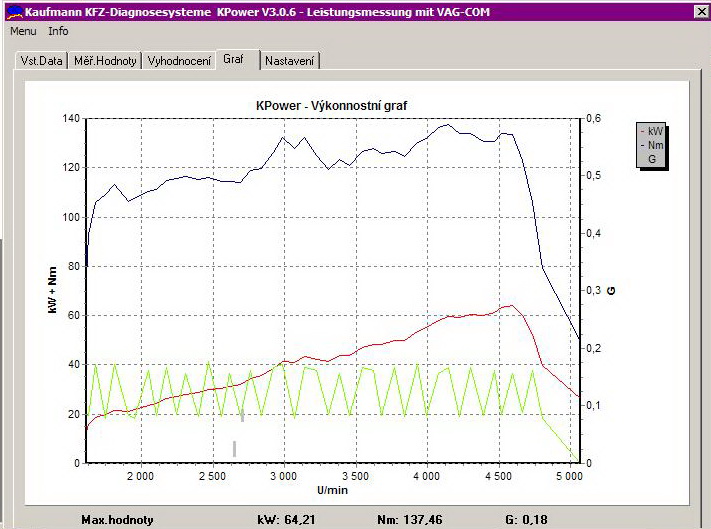Click the Max.hodnoty label below chart

tap(119, 520)
